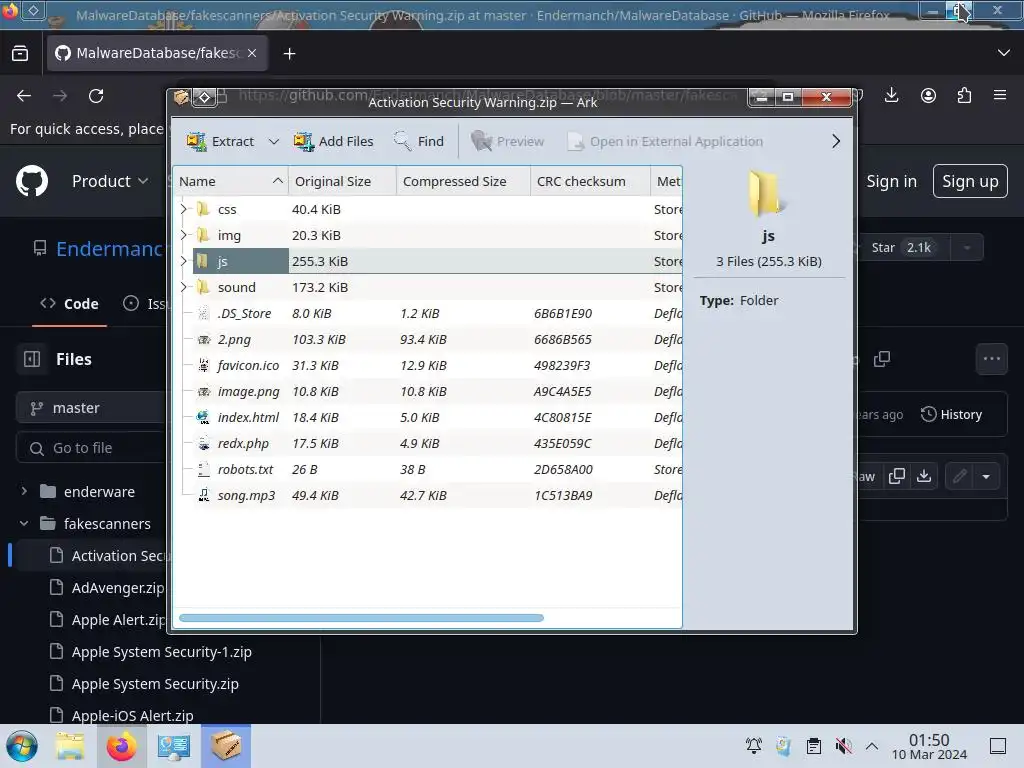Screen dimensions: 1024x768
Task: Open Firefox application hamburger menu
Action: 1000,95
